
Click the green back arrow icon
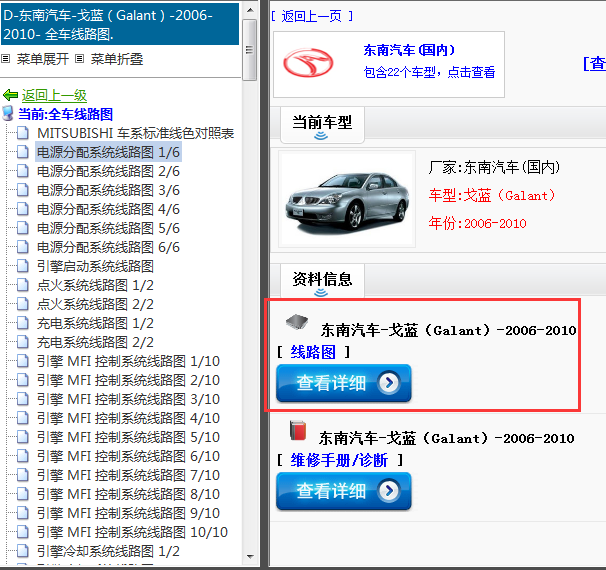click(10, 95)
